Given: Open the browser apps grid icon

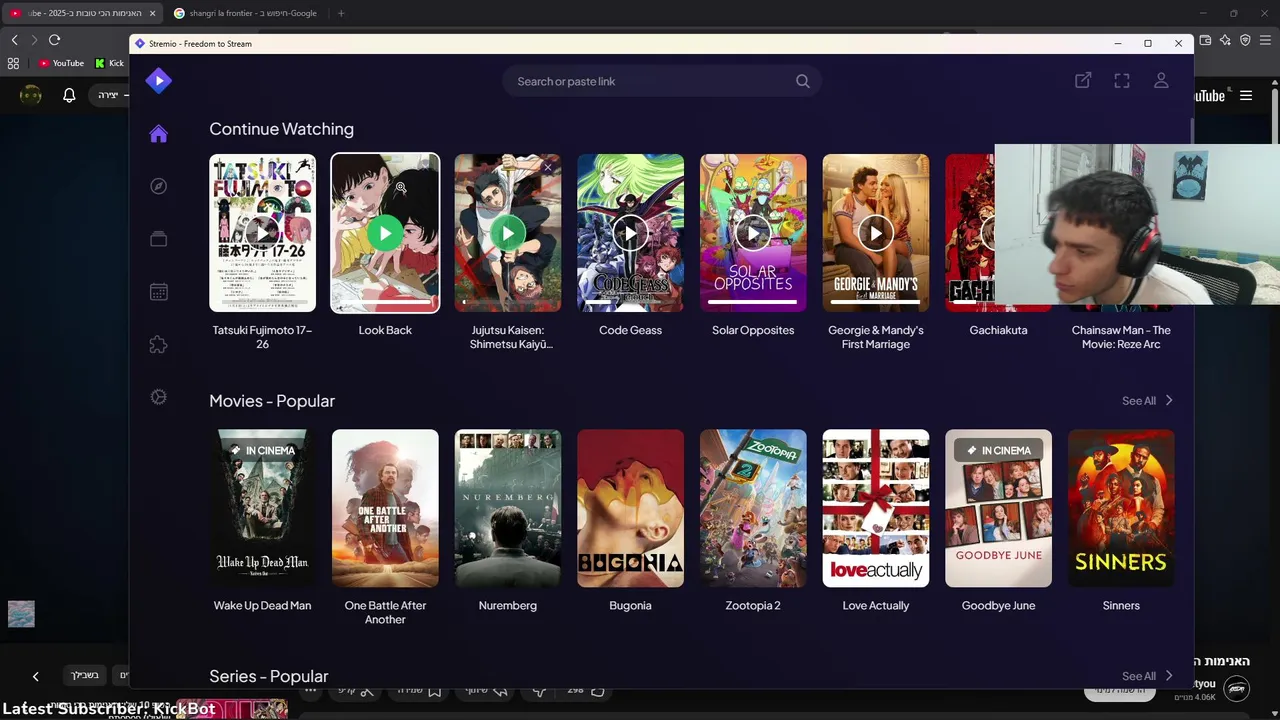Looking at the screenshot, I should tap(13, 63).
